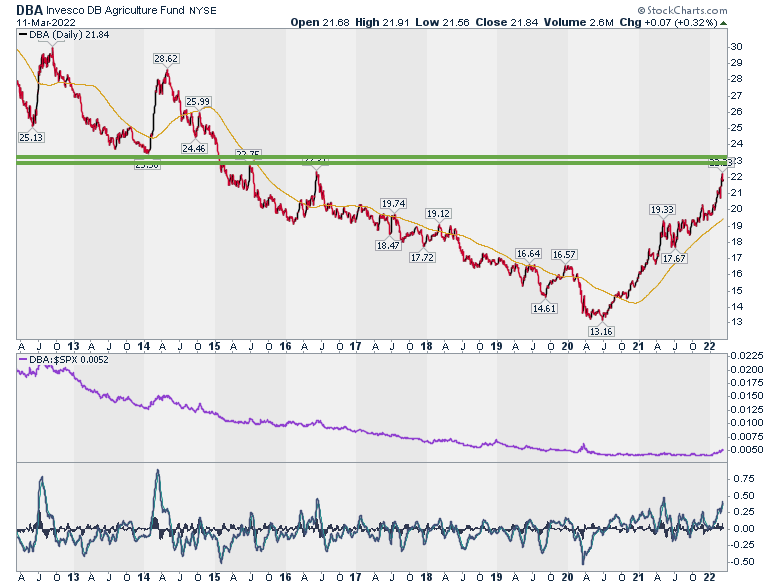Click the DBA ticker symbol title
Image resolution: width=780 pixels, height=586 pixels.
pos(29,10)
